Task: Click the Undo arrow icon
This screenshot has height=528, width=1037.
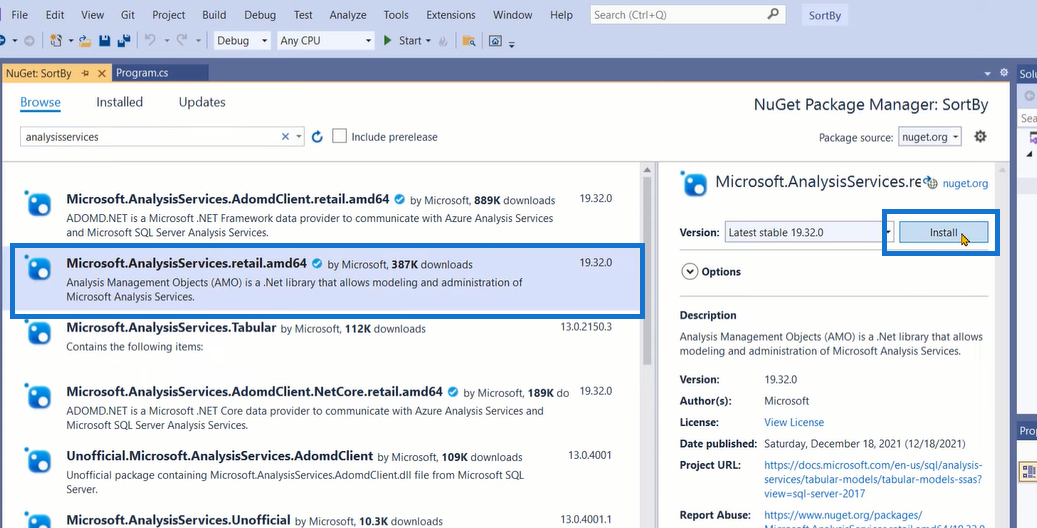Action: click(x=150, y=40)
